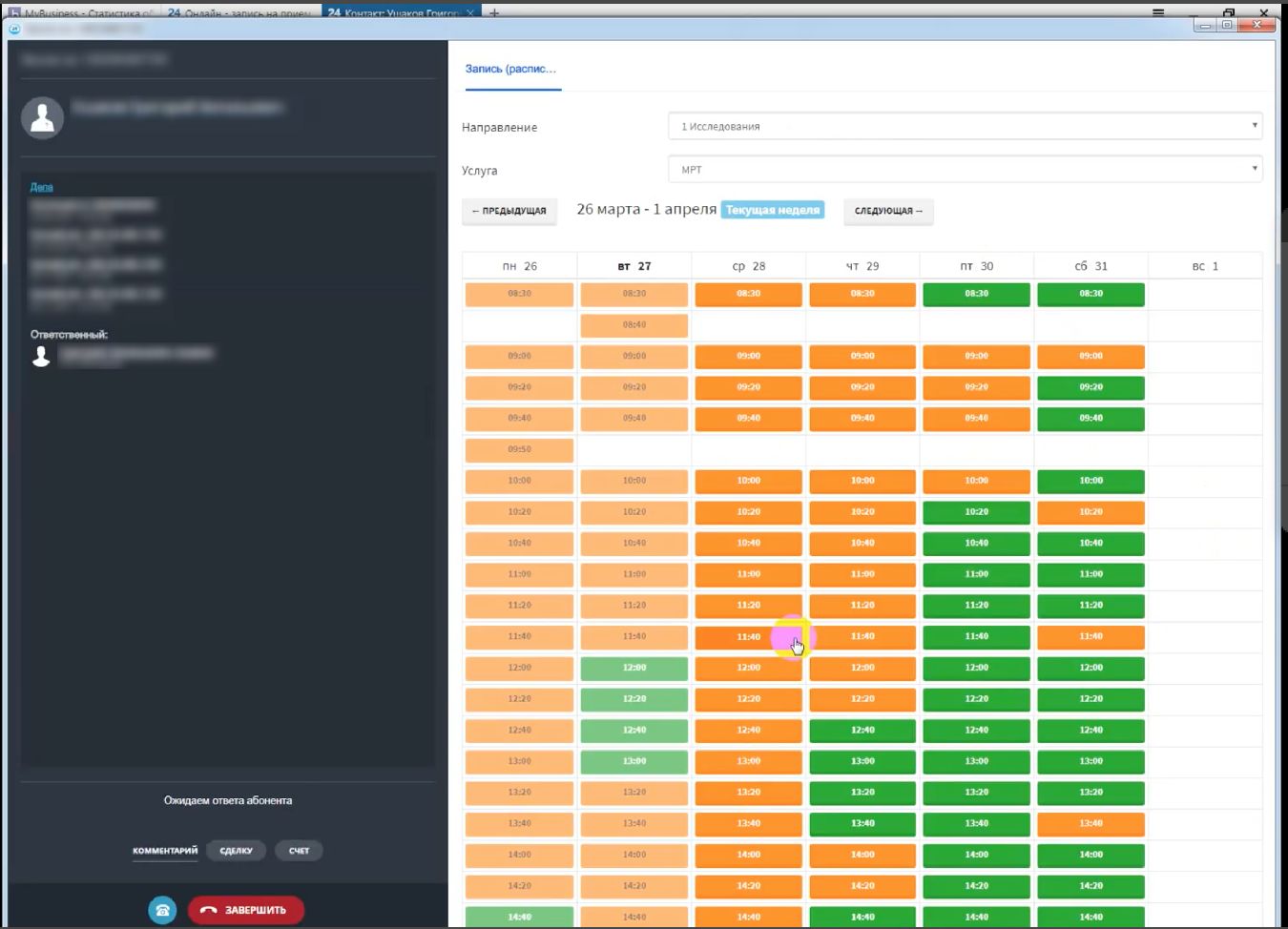Click the Счет button

tap(299, 851)
